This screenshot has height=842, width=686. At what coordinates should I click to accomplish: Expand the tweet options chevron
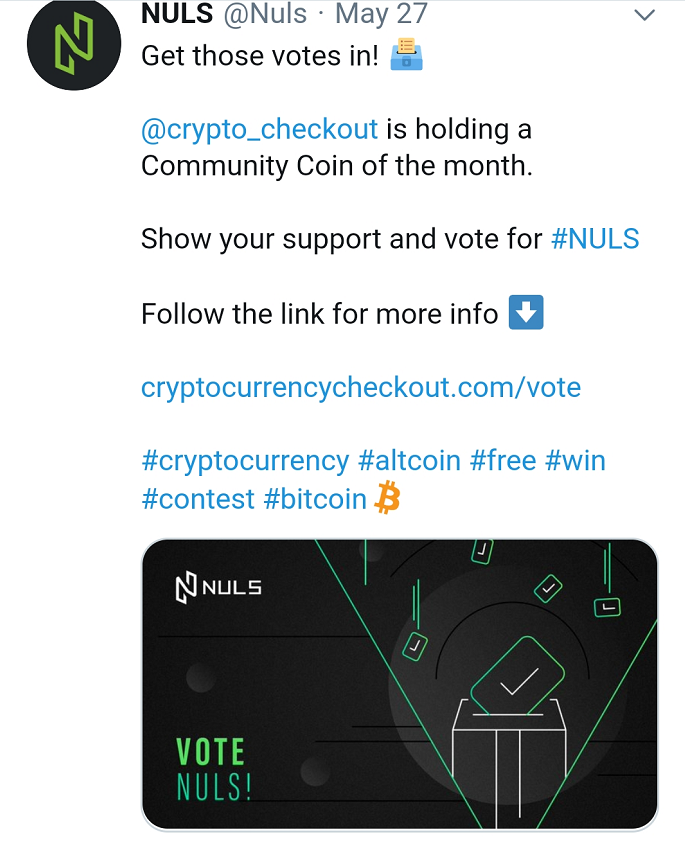[x=644, y=15]
